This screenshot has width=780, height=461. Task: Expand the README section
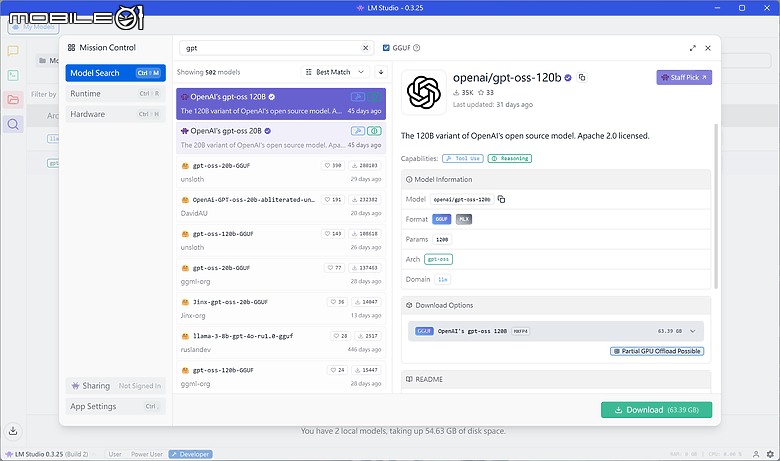click(556, 379)
